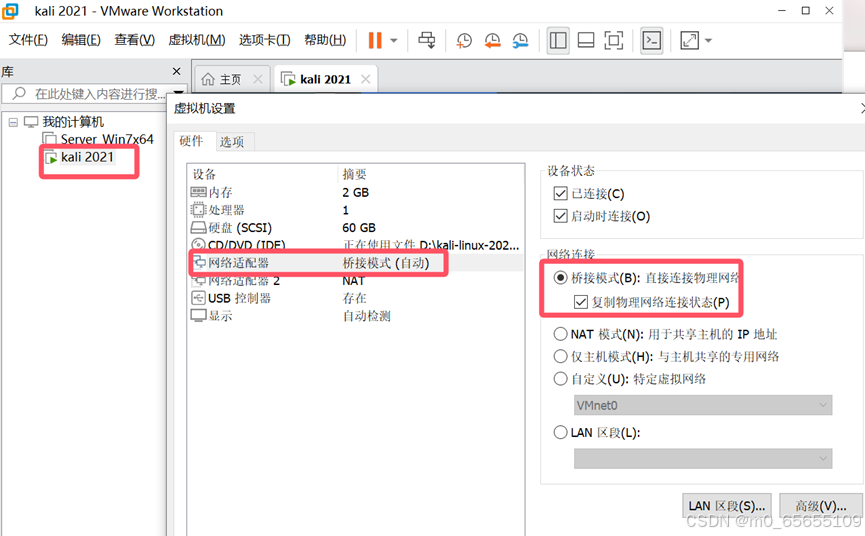This screenshot has width=865, height=536.
Task: Click the network adapter icon in device list
Action: pyautogui.click(x=199, y=262)
